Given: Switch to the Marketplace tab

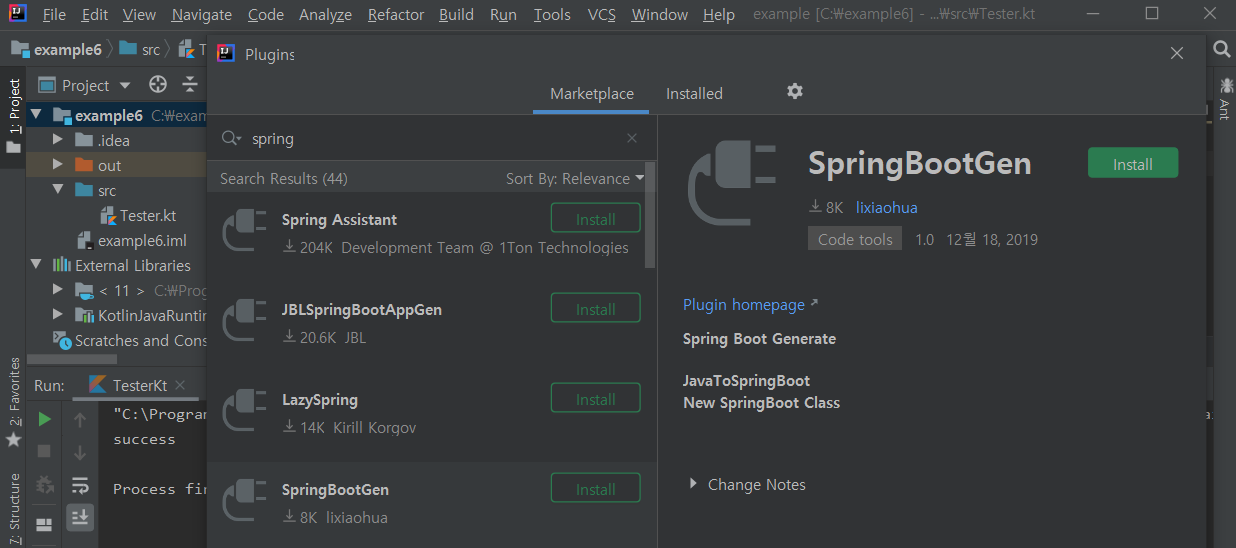Looking at the screenshot, I should click(592, 93).
